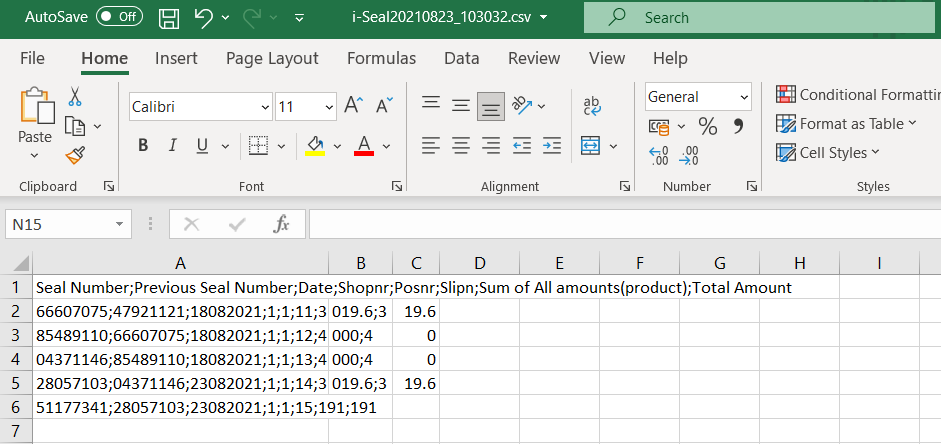The height and width of the screenshot is (444, 941).
Task: Select the Format Painter brush icon
Action: point(75,154)
